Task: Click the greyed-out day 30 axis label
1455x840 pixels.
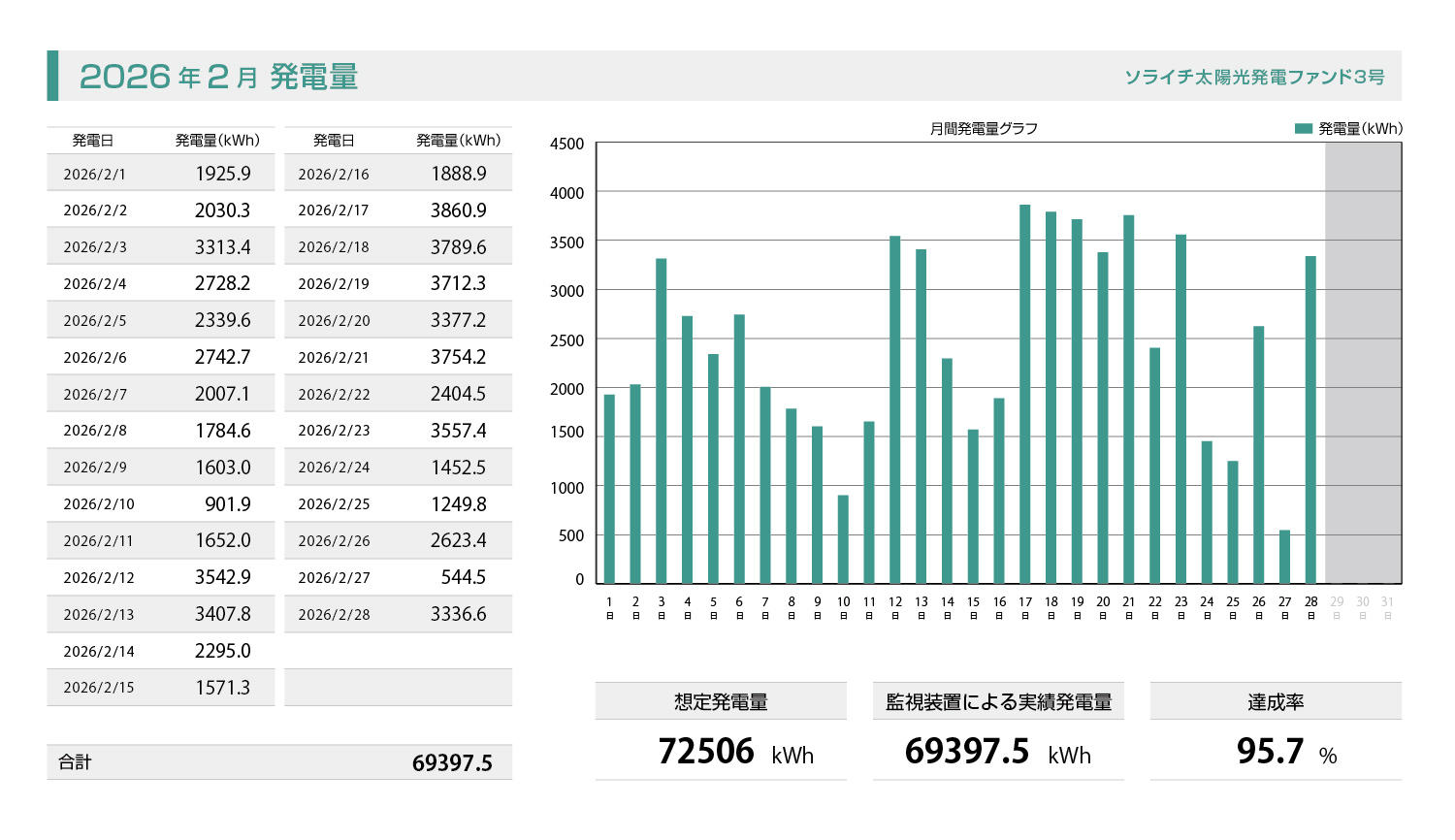Action: tap(1362, 607)
